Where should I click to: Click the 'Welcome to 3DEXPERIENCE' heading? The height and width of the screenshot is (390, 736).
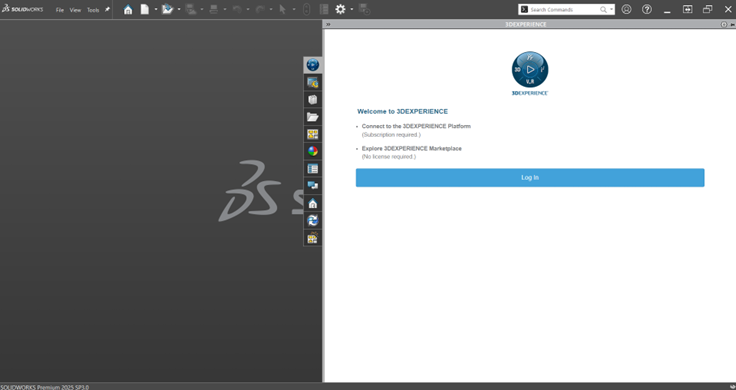tap(402, 112)
